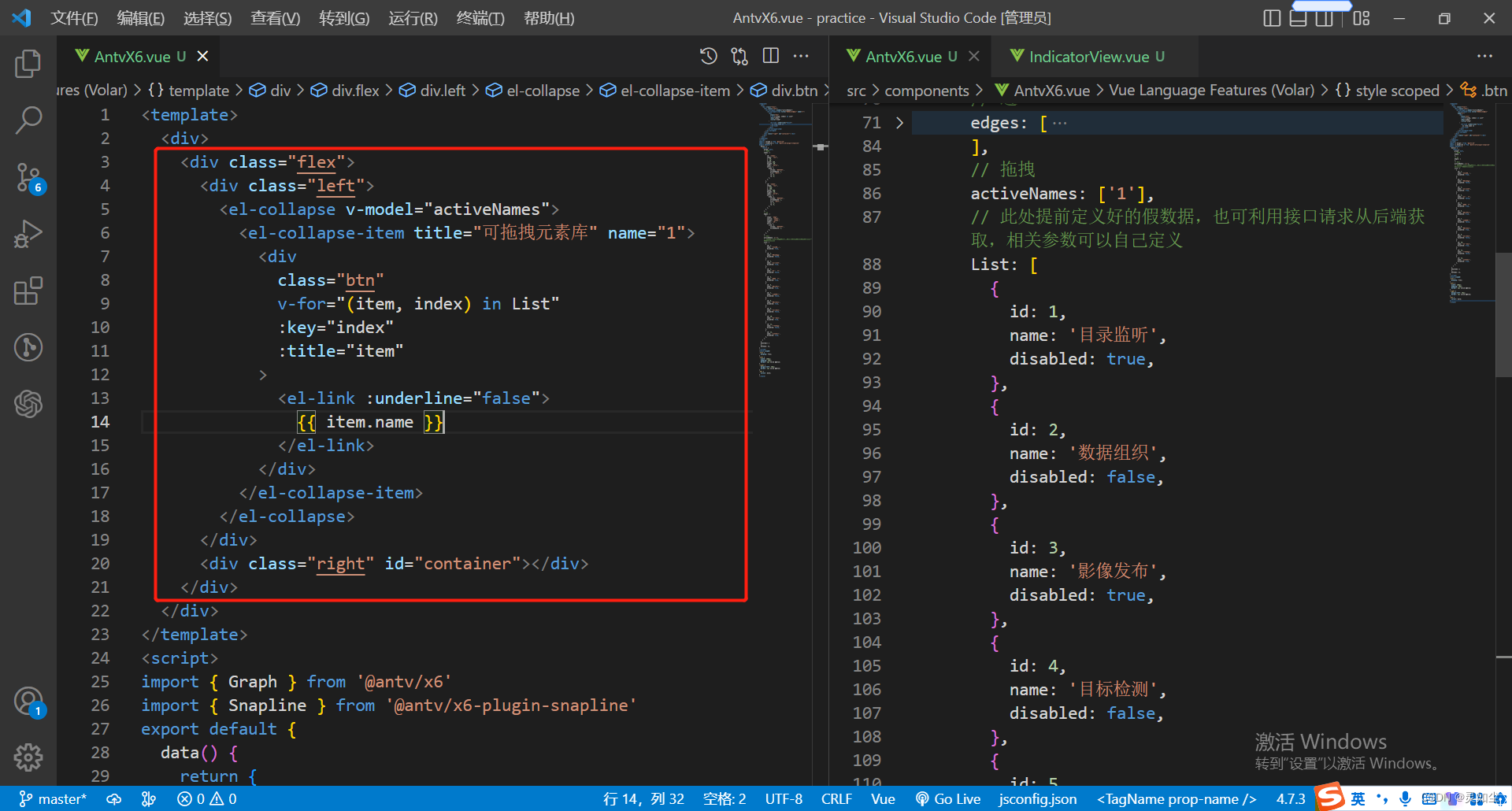Open the 文件(F) menu
Screen dimensions: 1512x811
click(x=75, y=18)
